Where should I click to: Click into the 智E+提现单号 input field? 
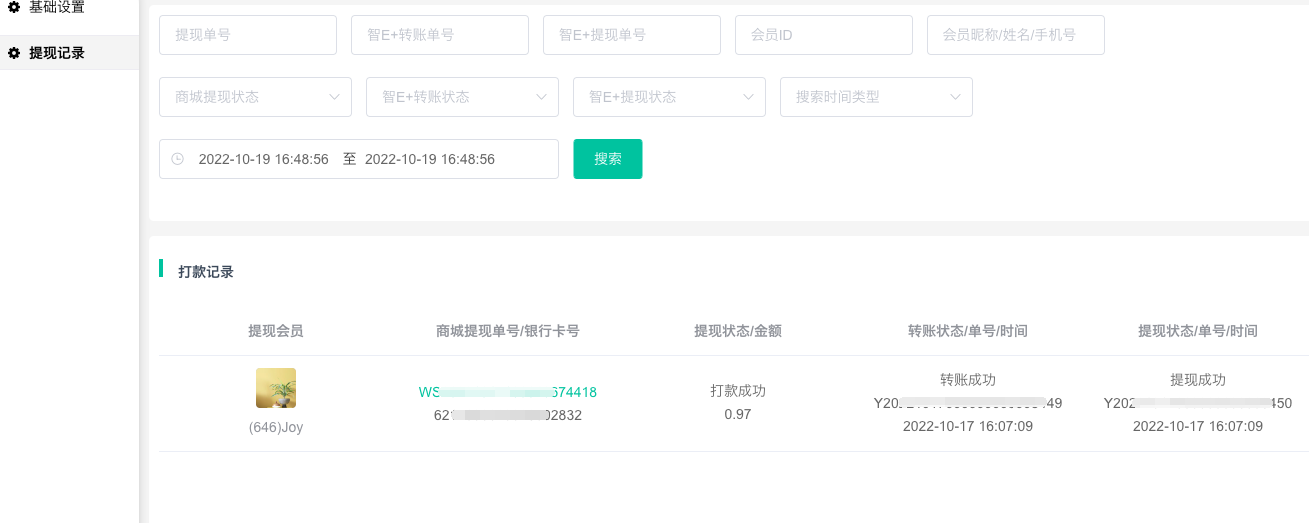(632, 35)
